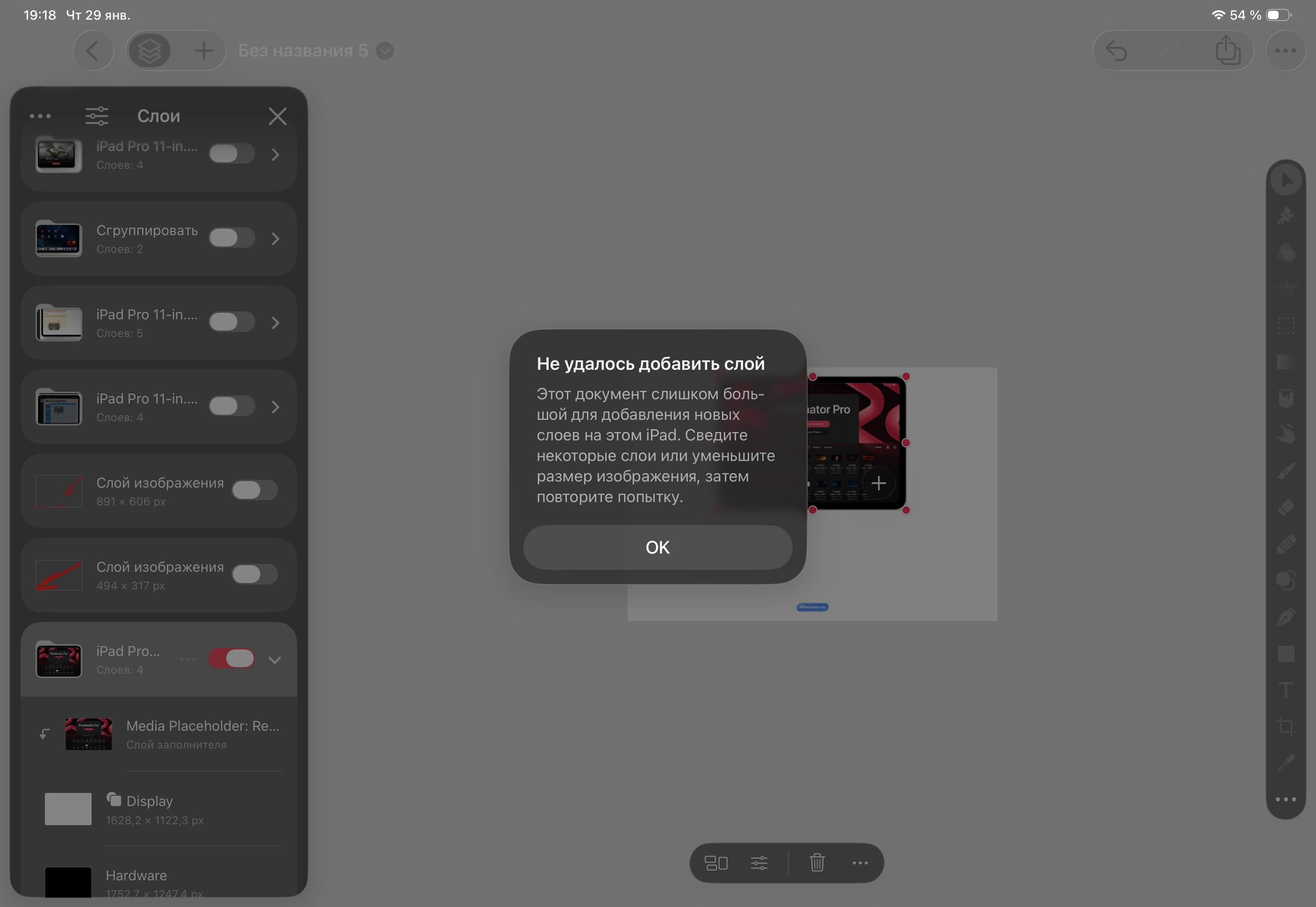Viewport: 1316px width, 907px height.
Task: Expand the Сгруппировать group chevron
Action: (x=275, y=239)
